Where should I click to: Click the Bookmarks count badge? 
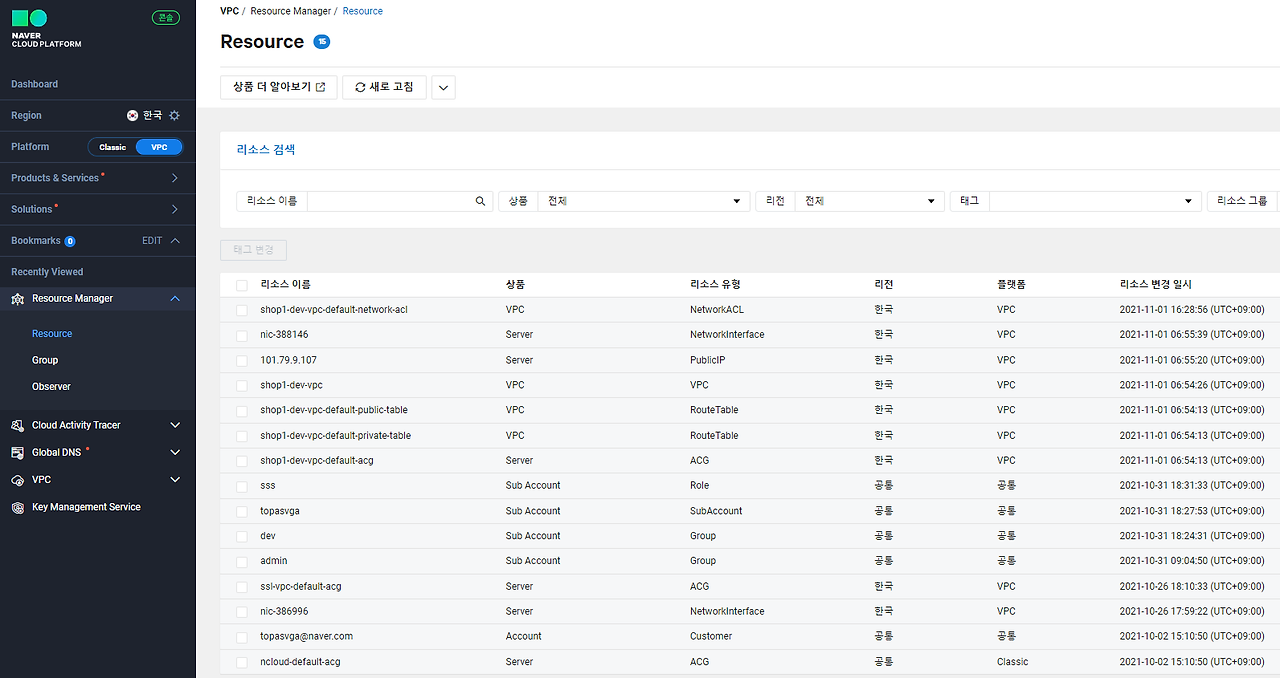70,241
